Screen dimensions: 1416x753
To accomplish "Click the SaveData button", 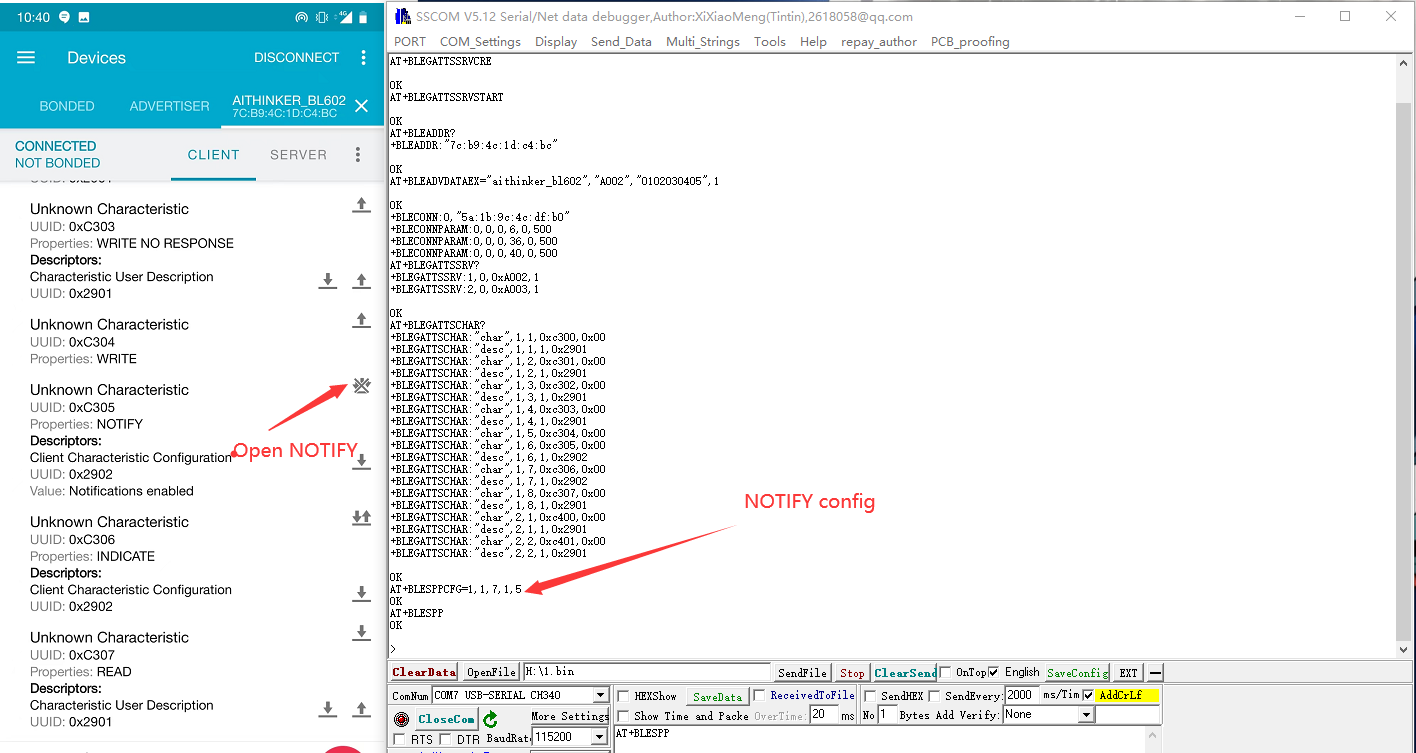I will click(x=718, y=697).
